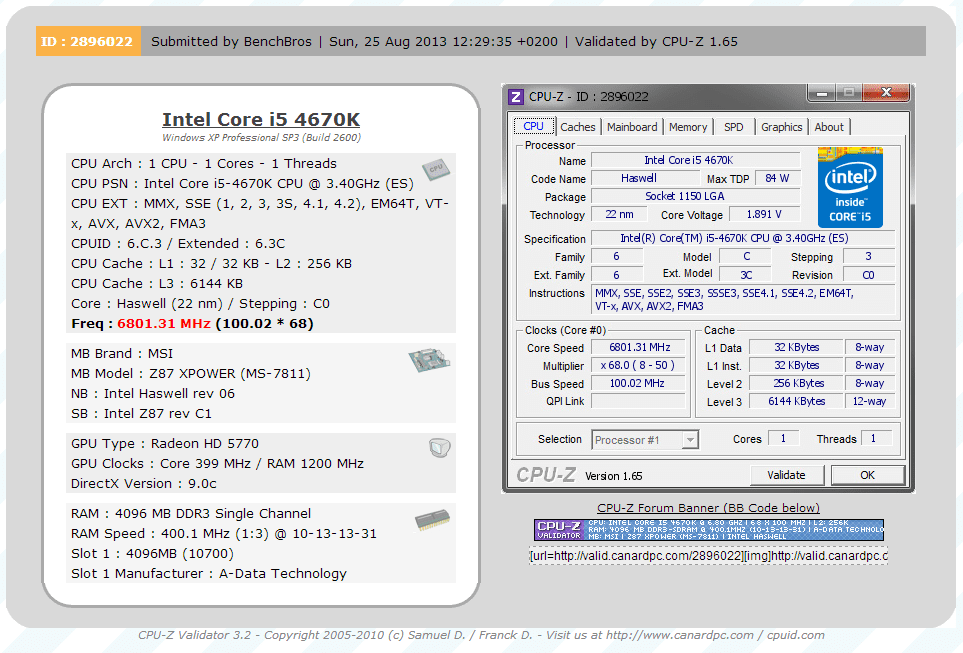Open the SPD tab
This screenshot has width=963, height=653.
point(734,127)
